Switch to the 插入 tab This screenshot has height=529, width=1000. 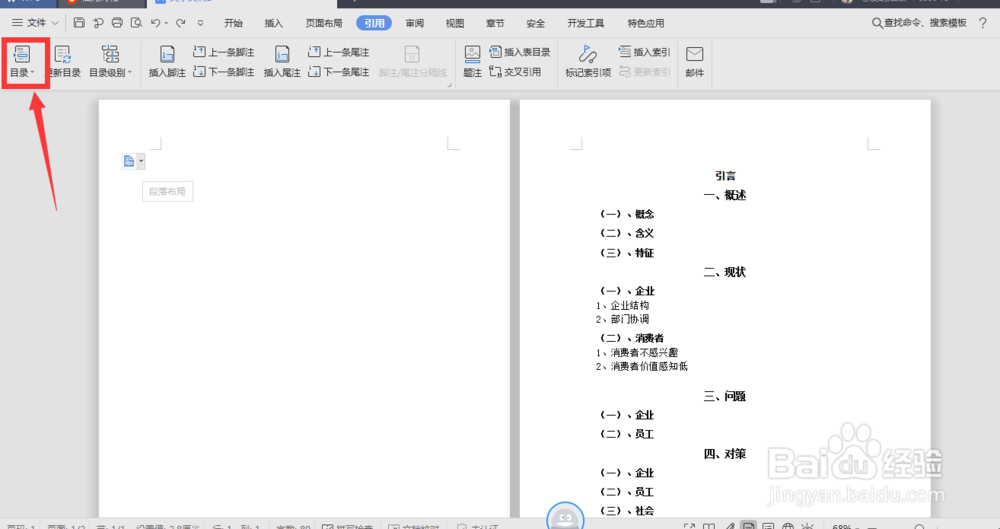tap(274, 23)
